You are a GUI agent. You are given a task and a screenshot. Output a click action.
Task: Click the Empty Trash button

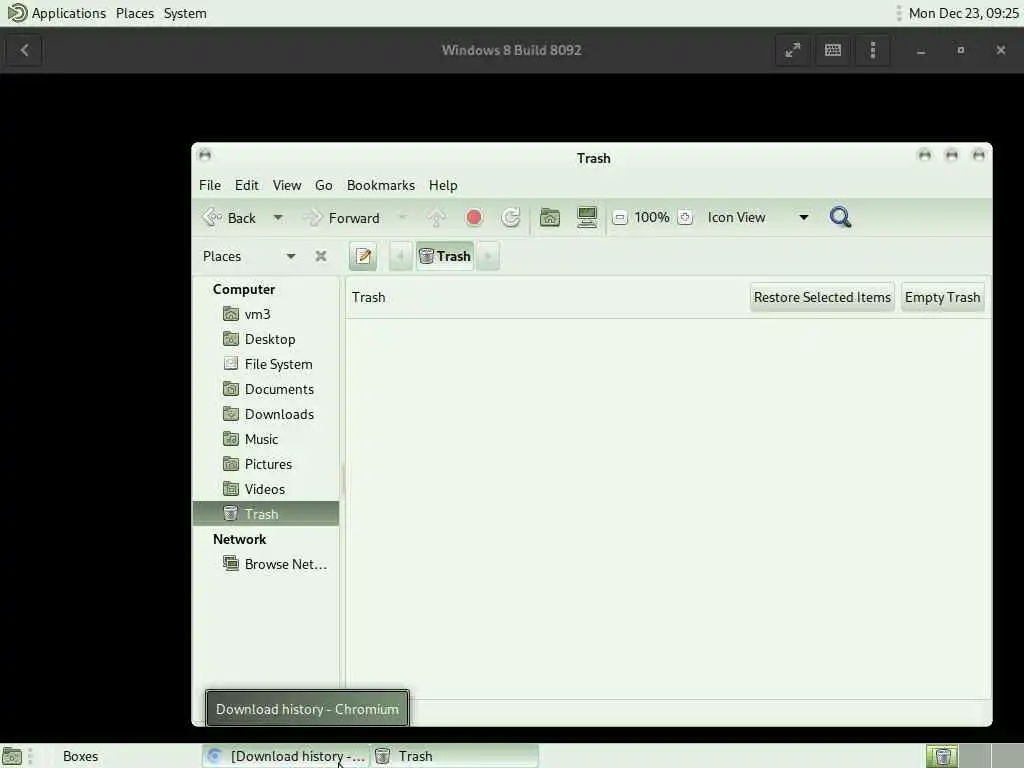point(942,297)
